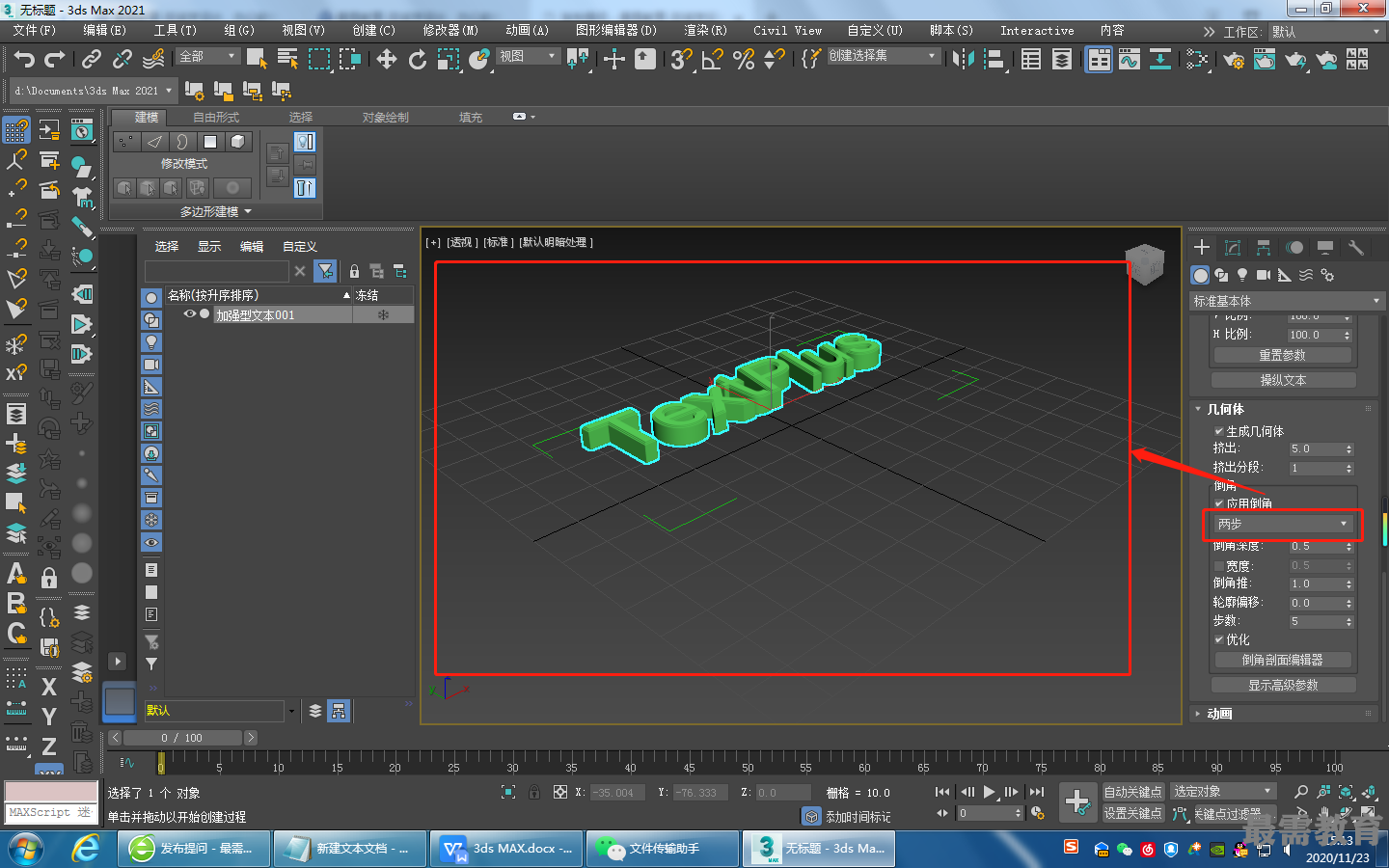This screenshot has width=1389, height=868.
Task: Open the 创建选择集 dropdown
Action: [x=884, y=56]
